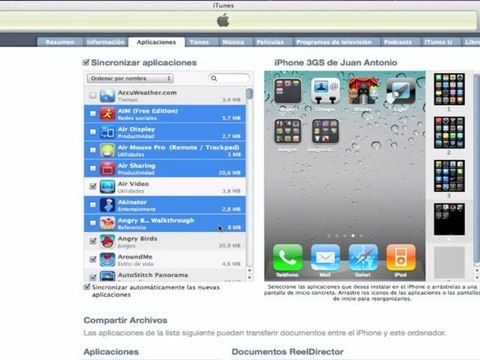The image size is (480, 360).
Task: Click the Documentos ReelDirector heading
Action: click(288, 352)
